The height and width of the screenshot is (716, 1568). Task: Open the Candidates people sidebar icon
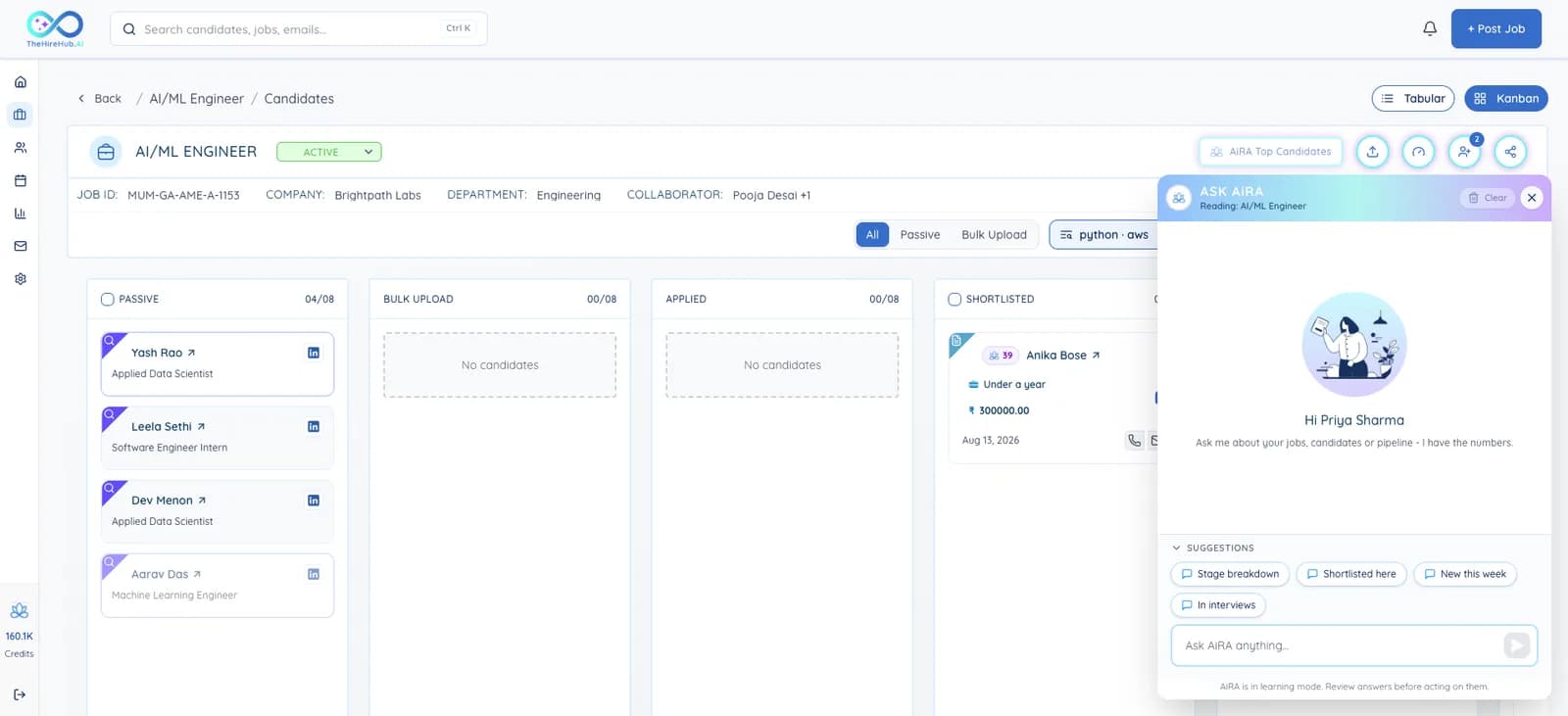click(20, 148)
